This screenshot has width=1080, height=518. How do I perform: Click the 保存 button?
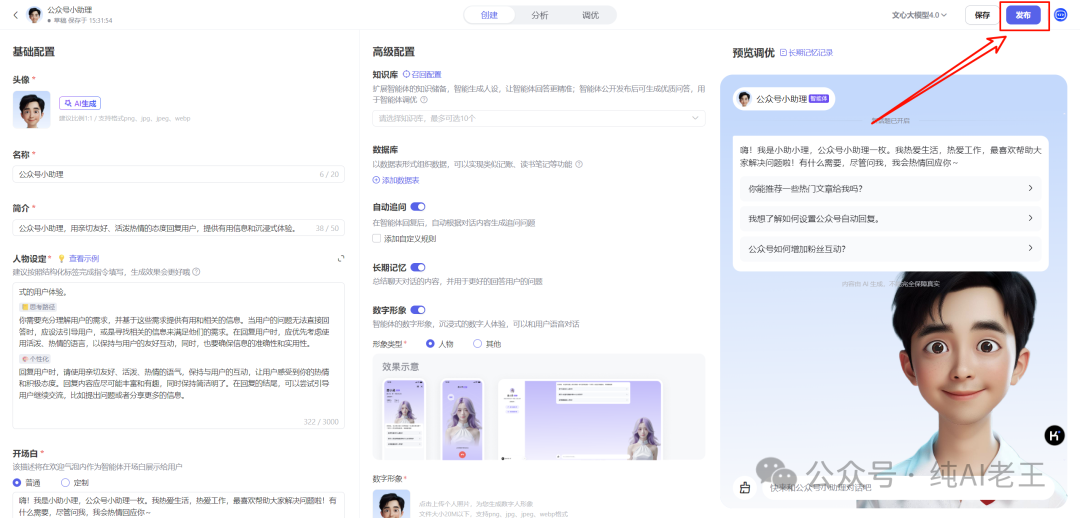pyautogui.click(x=982, y=15)
